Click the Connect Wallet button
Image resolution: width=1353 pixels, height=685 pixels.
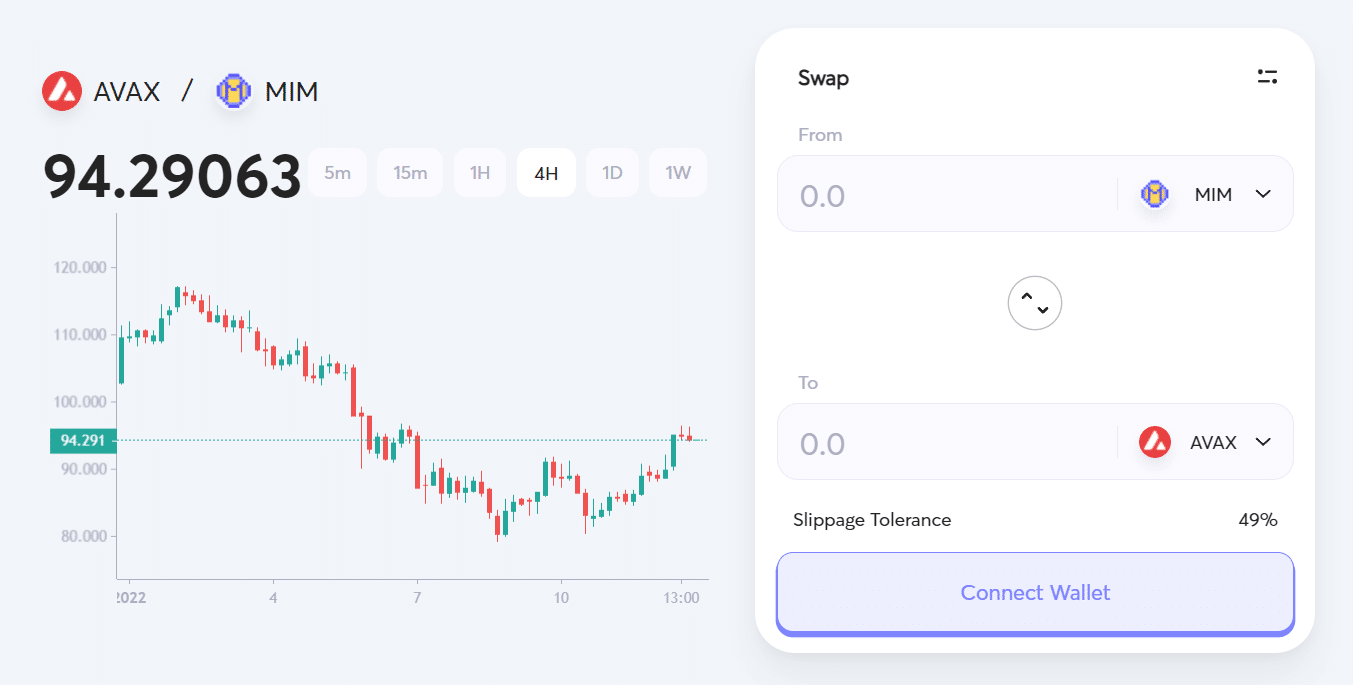click(x=1035, y=593)
